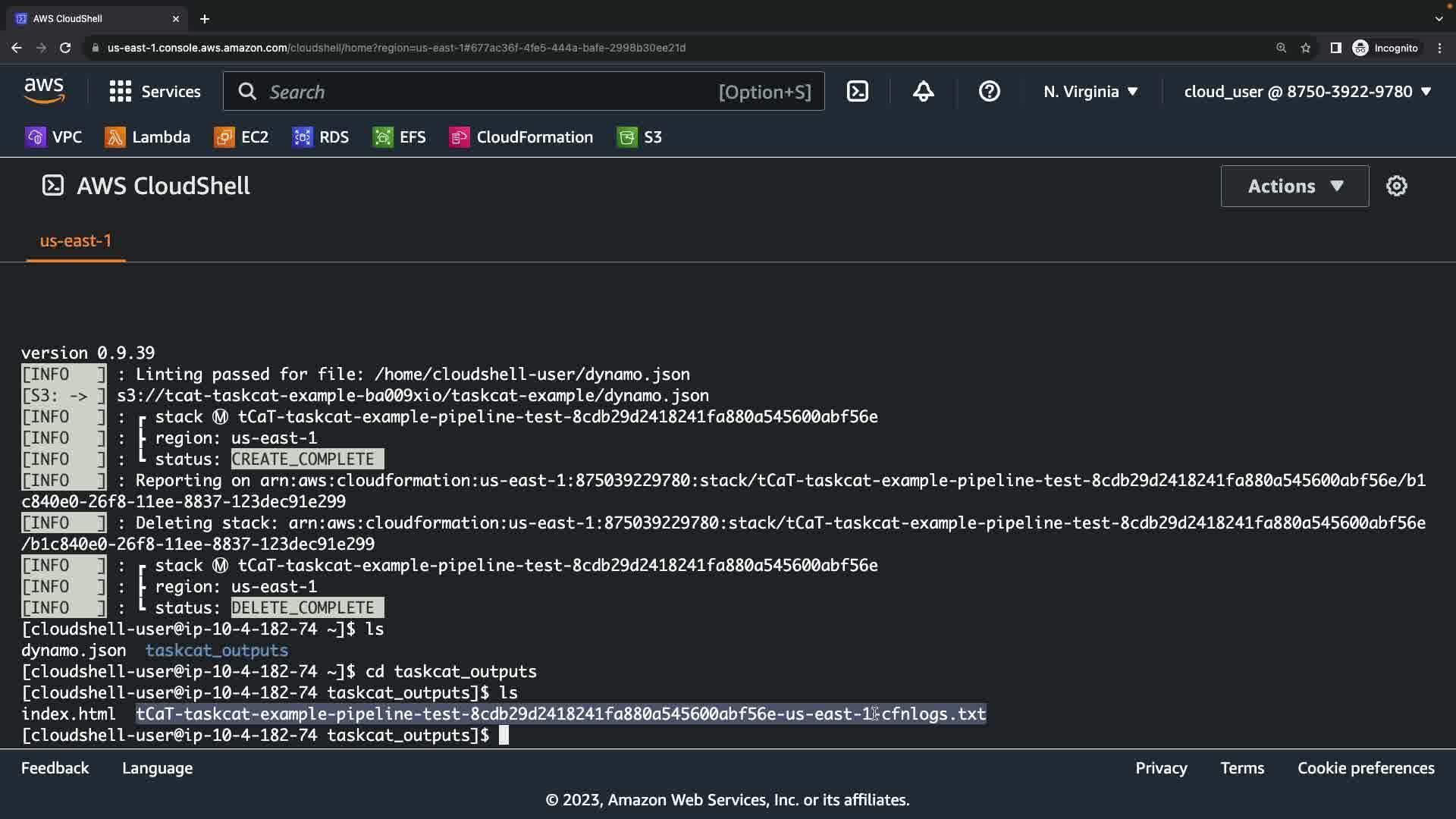Reload the browser page
Screen dimensions: 1456x819
coord(65,48)
